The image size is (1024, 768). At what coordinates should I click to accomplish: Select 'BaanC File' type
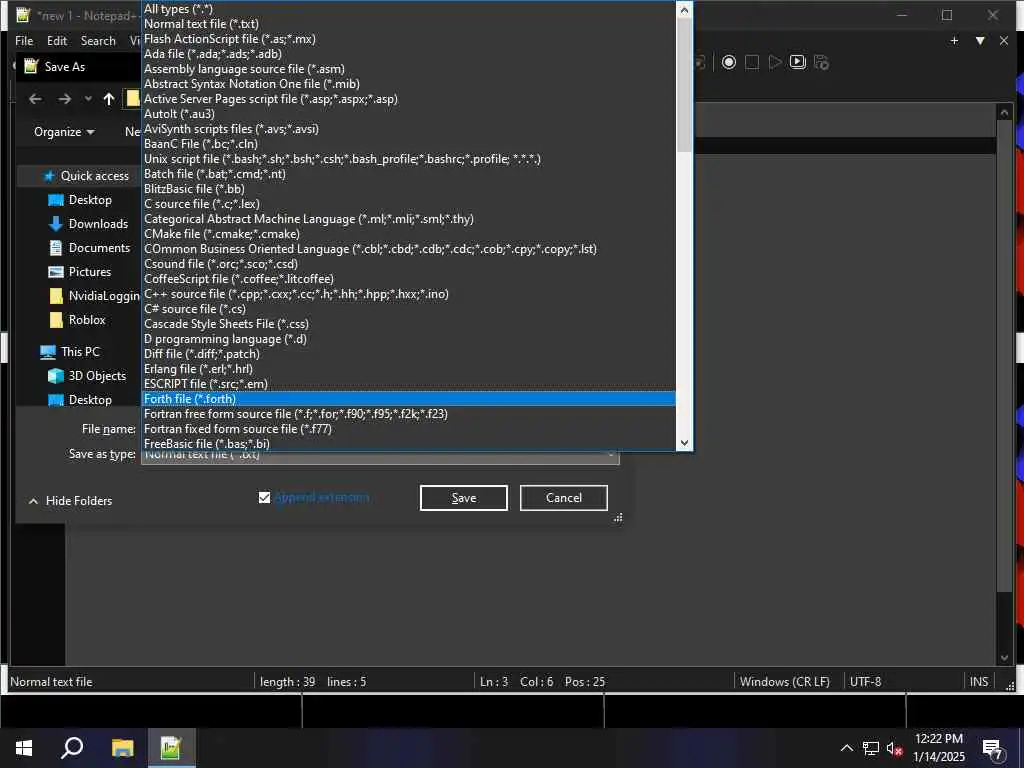[x=409, y=144]
